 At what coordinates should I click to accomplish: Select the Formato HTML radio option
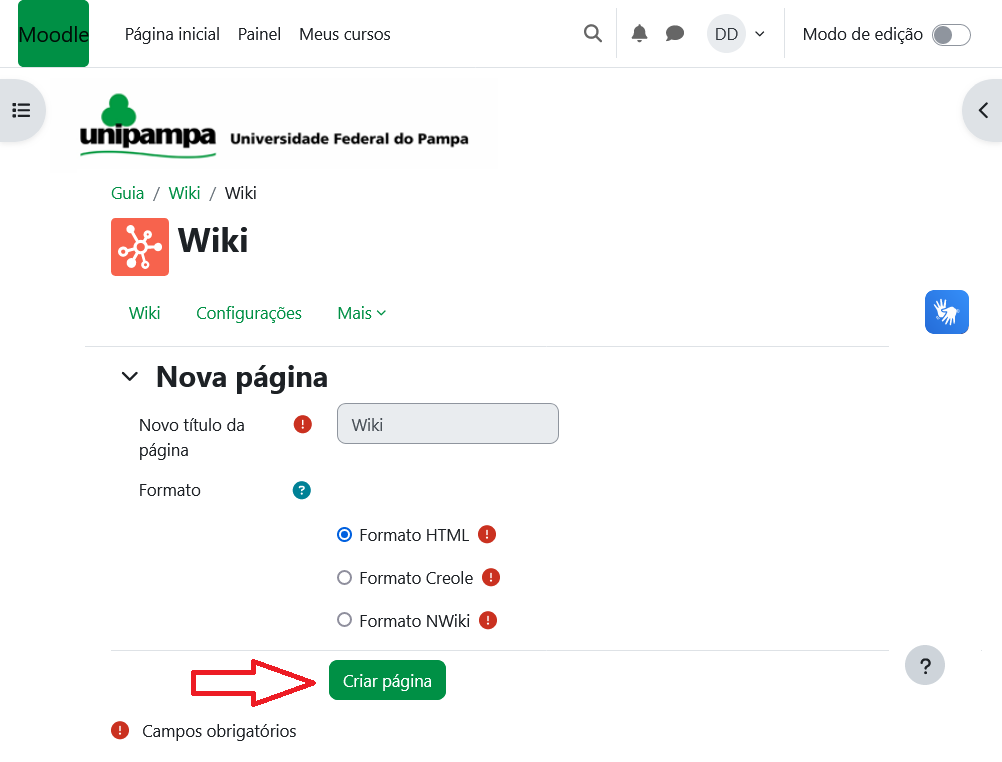345,535
